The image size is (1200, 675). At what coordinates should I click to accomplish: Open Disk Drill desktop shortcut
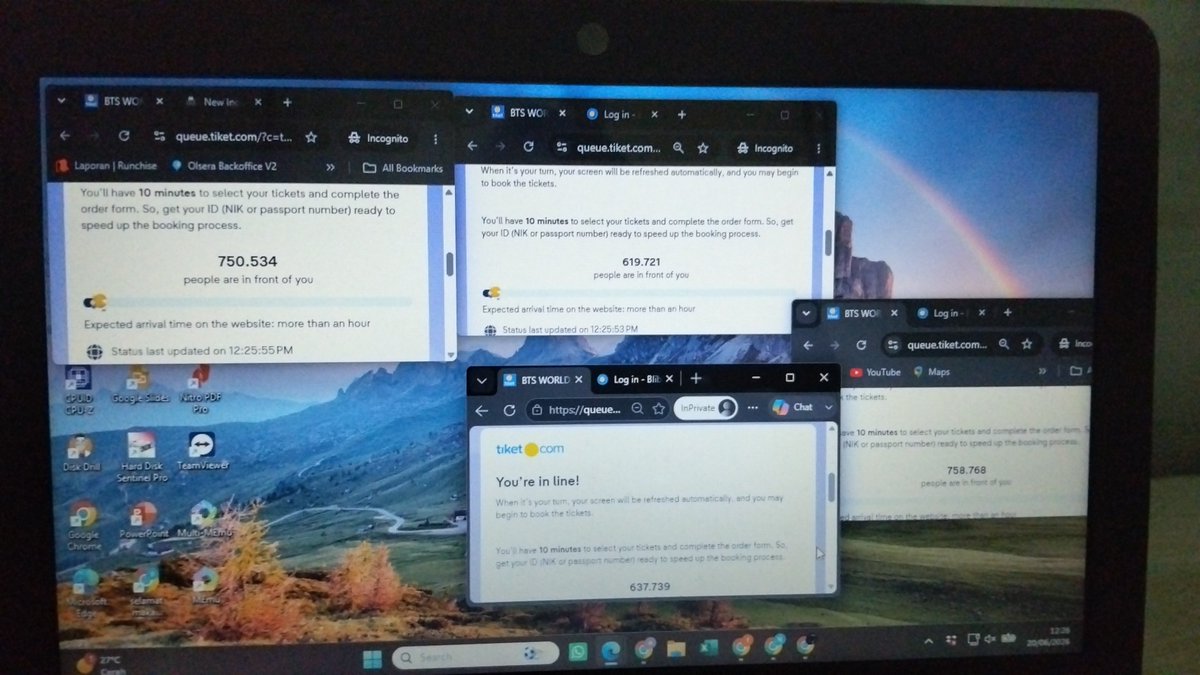(79, 452)
